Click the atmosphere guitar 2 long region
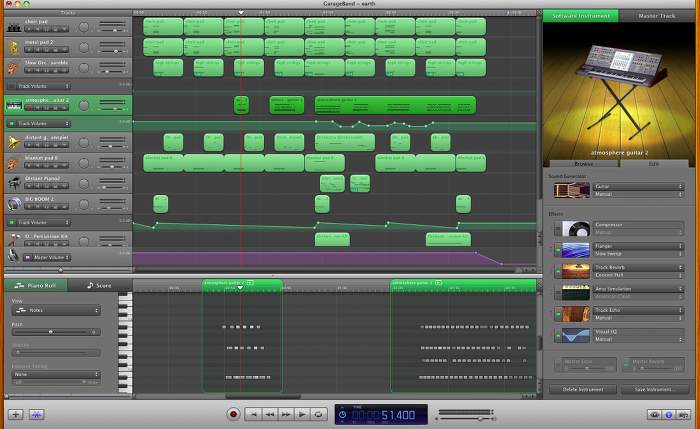 [395, 105]
